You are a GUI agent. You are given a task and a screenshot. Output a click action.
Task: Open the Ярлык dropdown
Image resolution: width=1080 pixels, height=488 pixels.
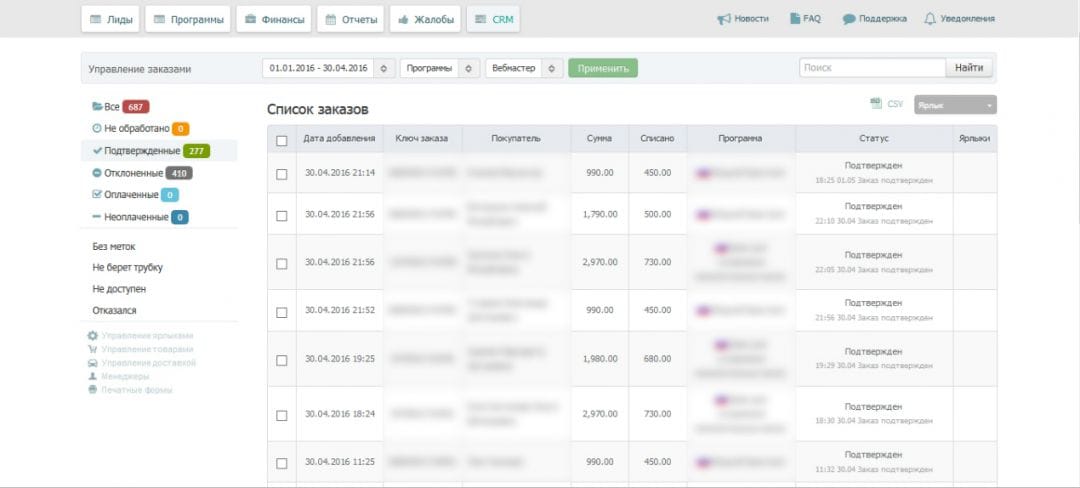[955, 105]
